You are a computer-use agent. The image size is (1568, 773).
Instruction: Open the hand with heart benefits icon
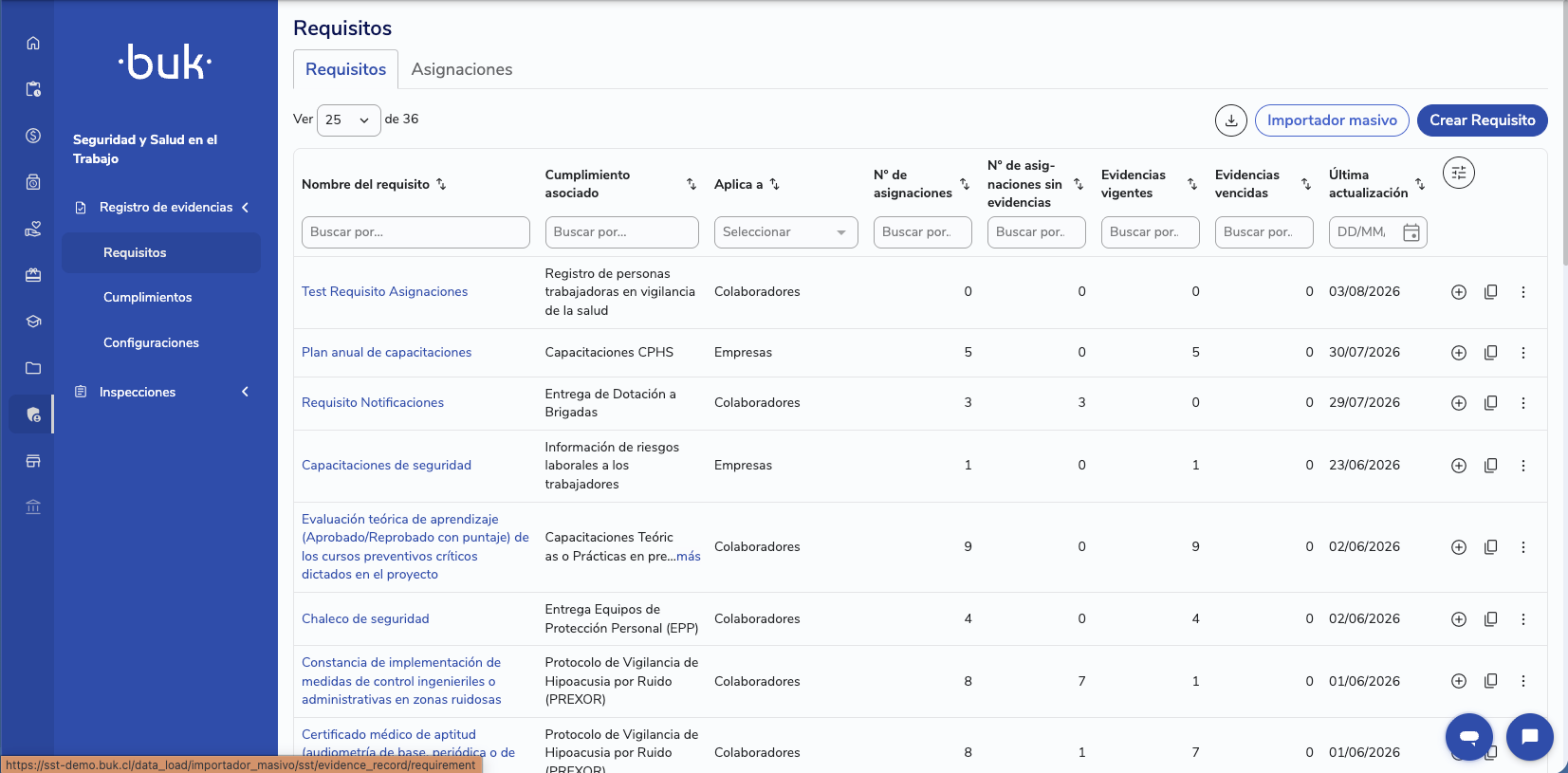click(33, 229)
